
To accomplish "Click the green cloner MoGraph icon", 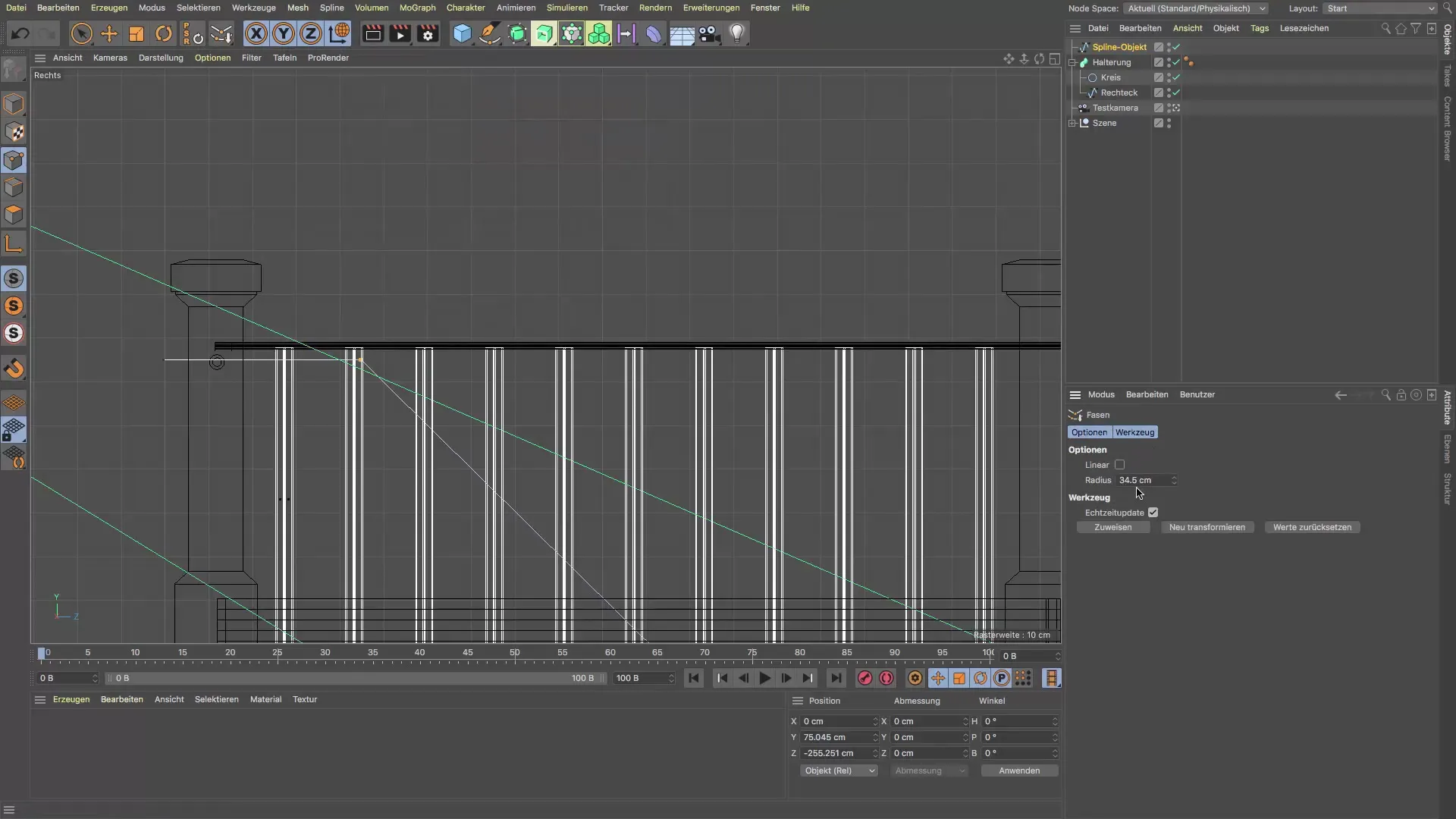I will pyautogui.click(x=599, y=33).
